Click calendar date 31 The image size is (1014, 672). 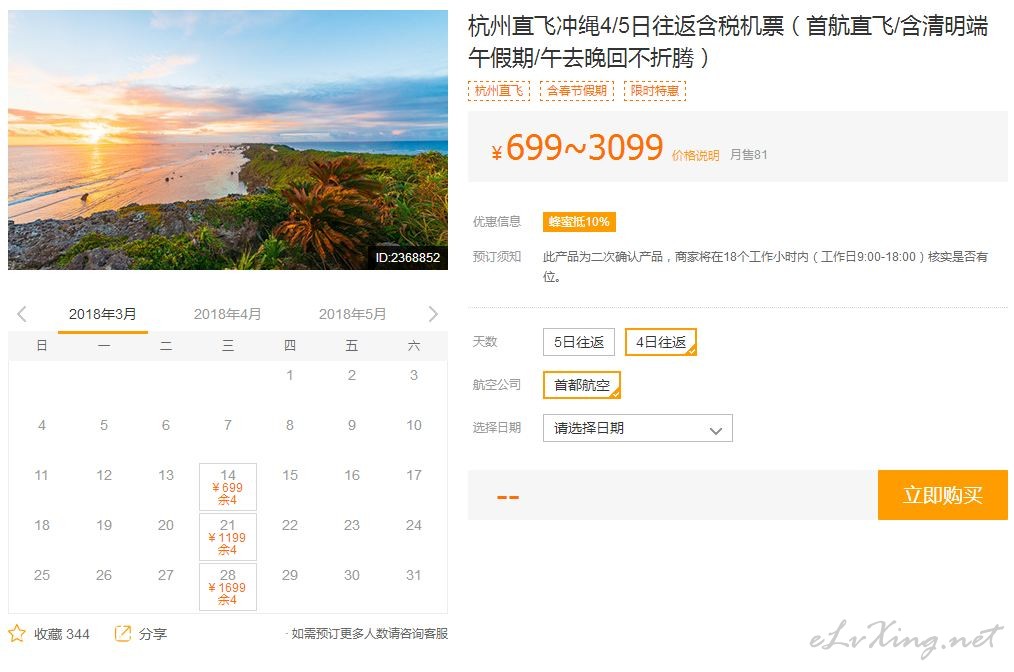[414, 575]
